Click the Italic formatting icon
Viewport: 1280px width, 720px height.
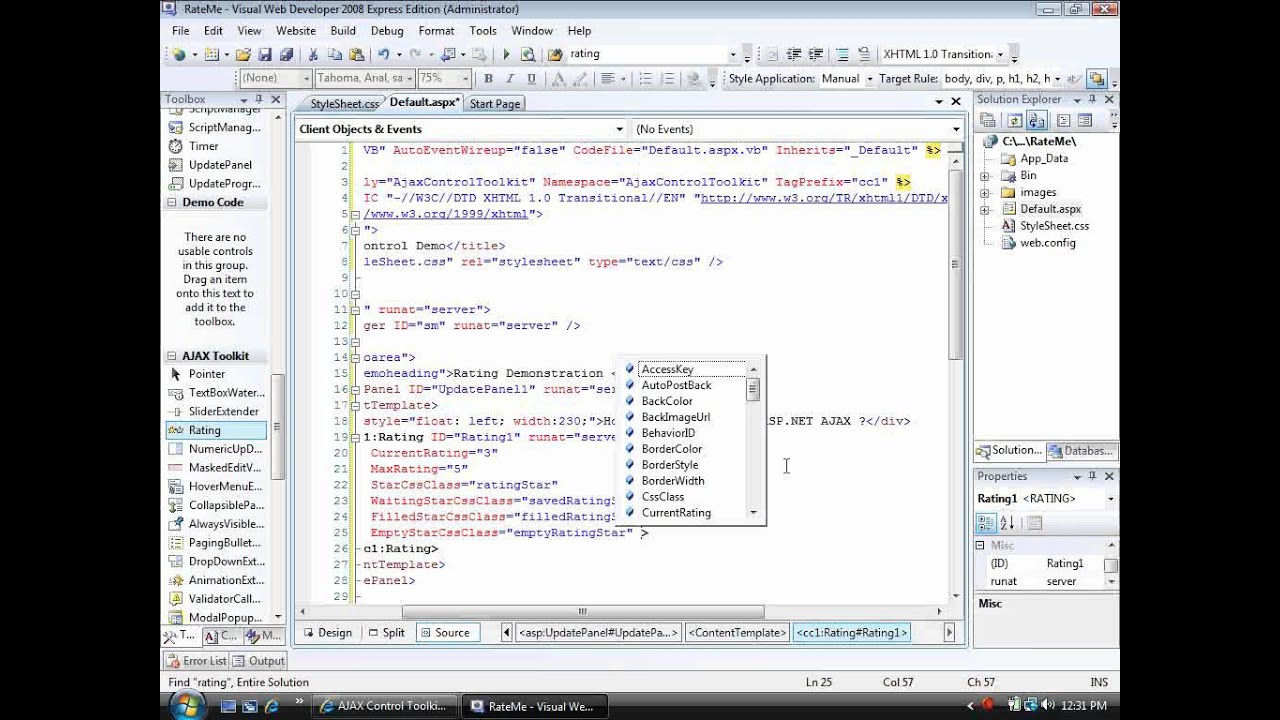click(510, 78)
